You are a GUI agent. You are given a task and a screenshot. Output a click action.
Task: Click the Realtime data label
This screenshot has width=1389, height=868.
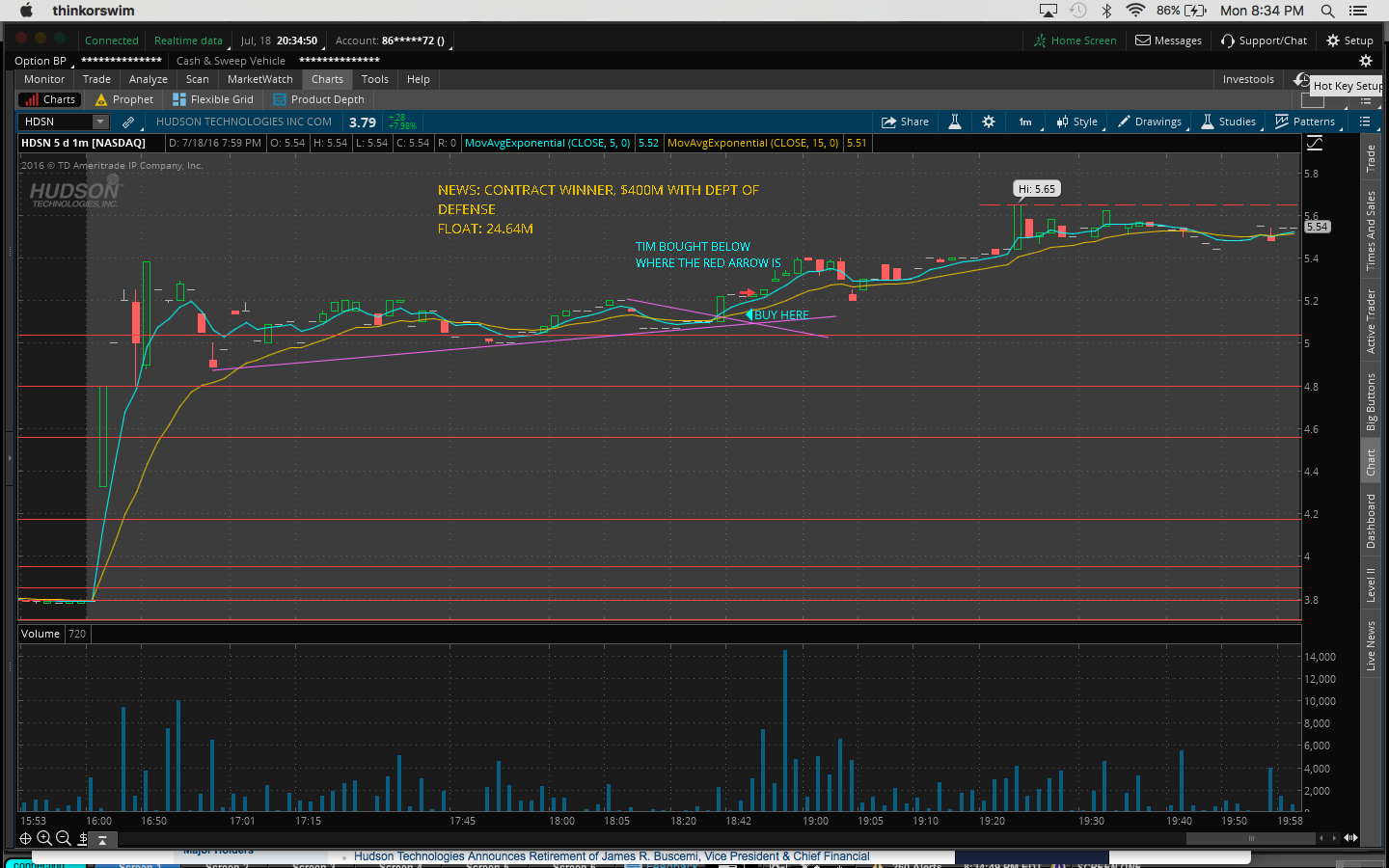click(188, 41)
